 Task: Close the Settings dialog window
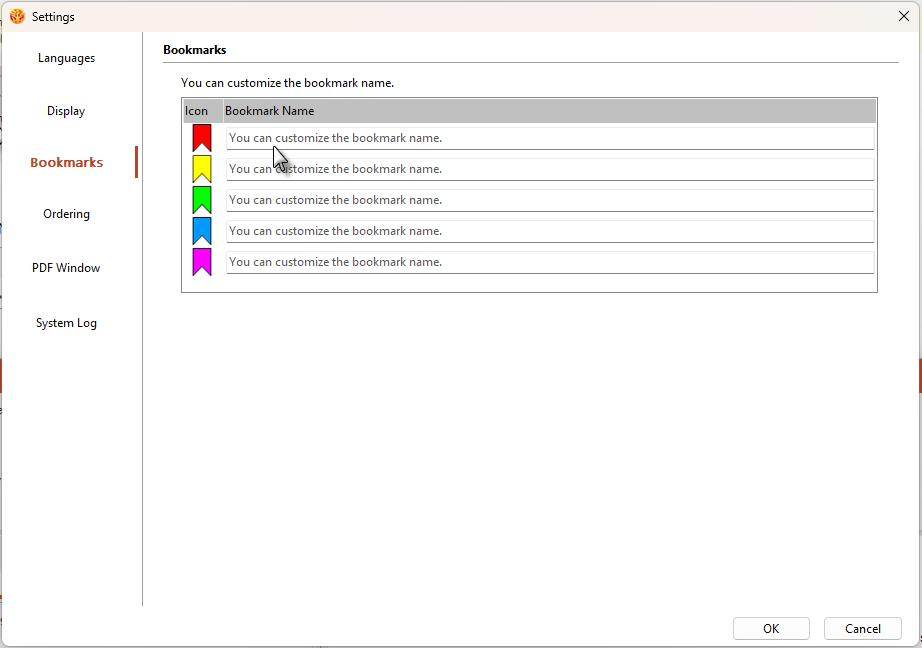(x=904, y=16)
